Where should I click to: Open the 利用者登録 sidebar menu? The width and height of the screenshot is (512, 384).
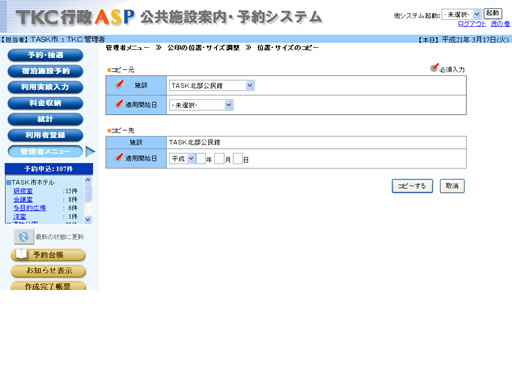pos(45,135)
